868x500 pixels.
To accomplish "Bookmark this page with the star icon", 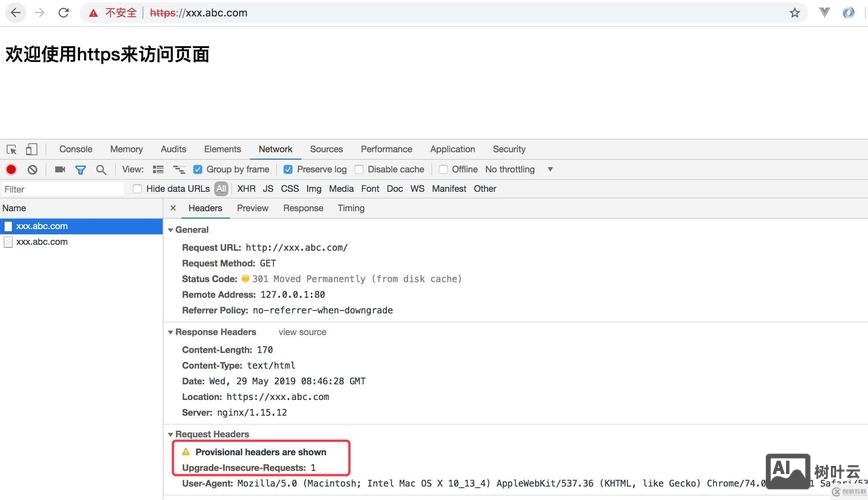I will (795, 13).
